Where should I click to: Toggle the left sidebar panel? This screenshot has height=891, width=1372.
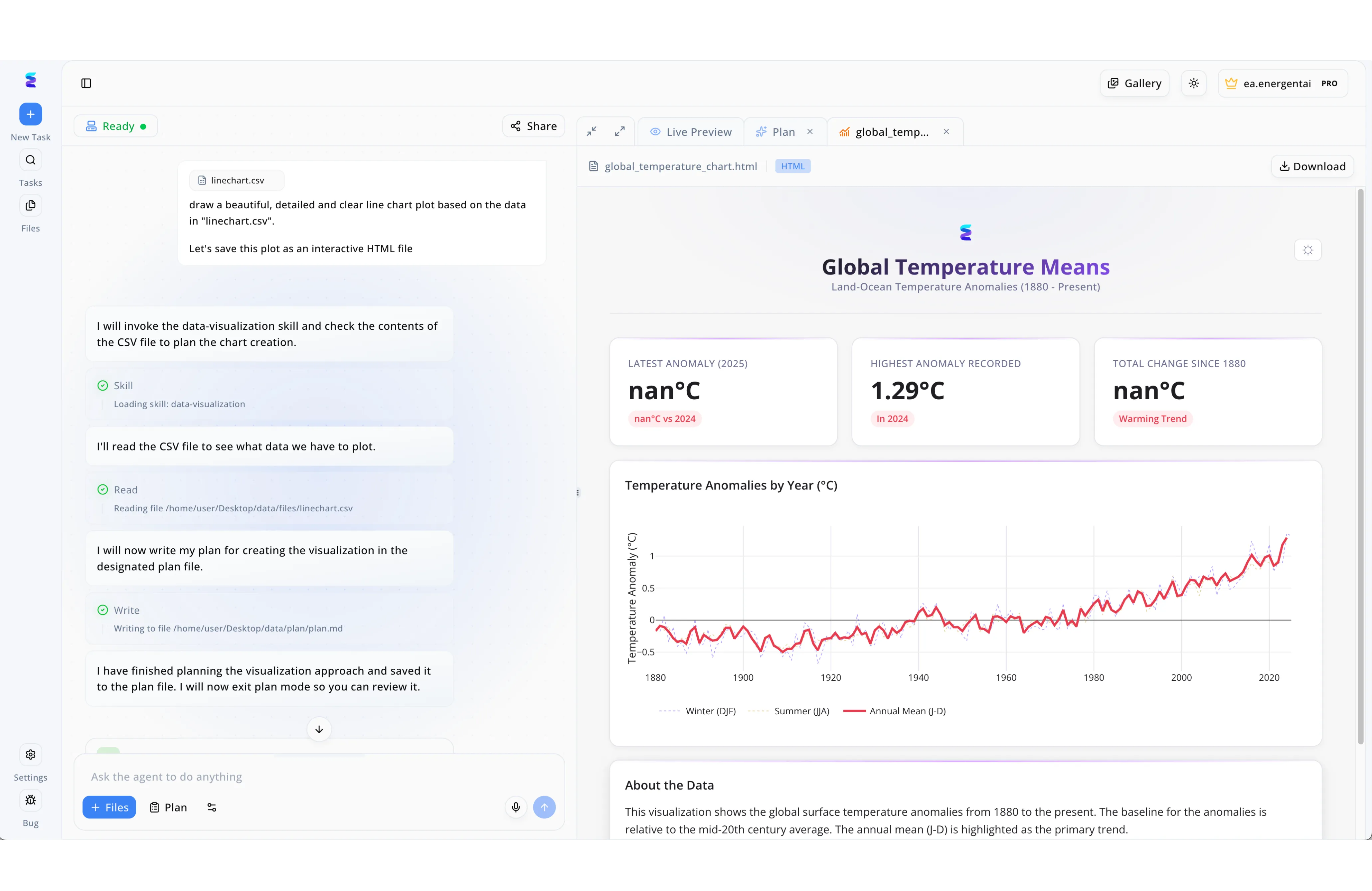[86, 83]
